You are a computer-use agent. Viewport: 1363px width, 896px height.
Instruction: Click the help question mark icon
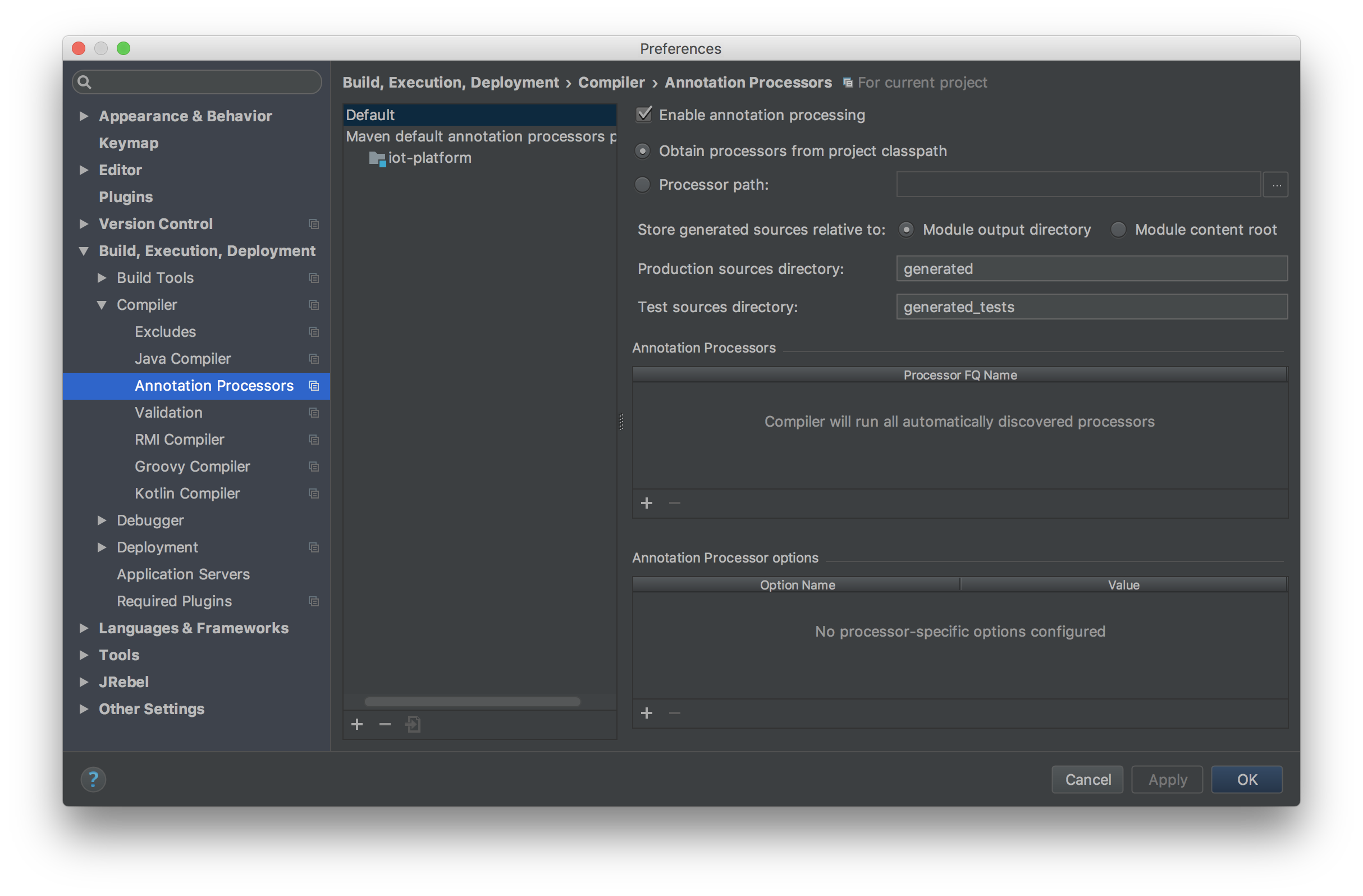[93, 779]
